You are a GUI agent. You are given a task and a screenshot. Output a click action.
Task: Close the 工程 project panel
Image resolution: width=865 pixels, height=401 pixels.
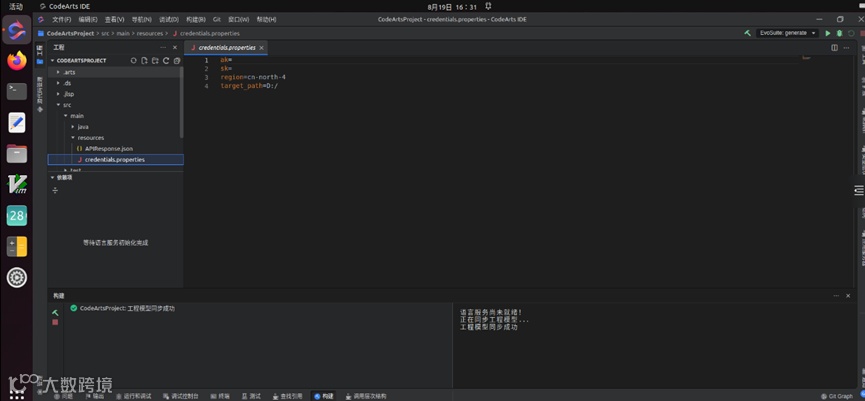[175, 48]
